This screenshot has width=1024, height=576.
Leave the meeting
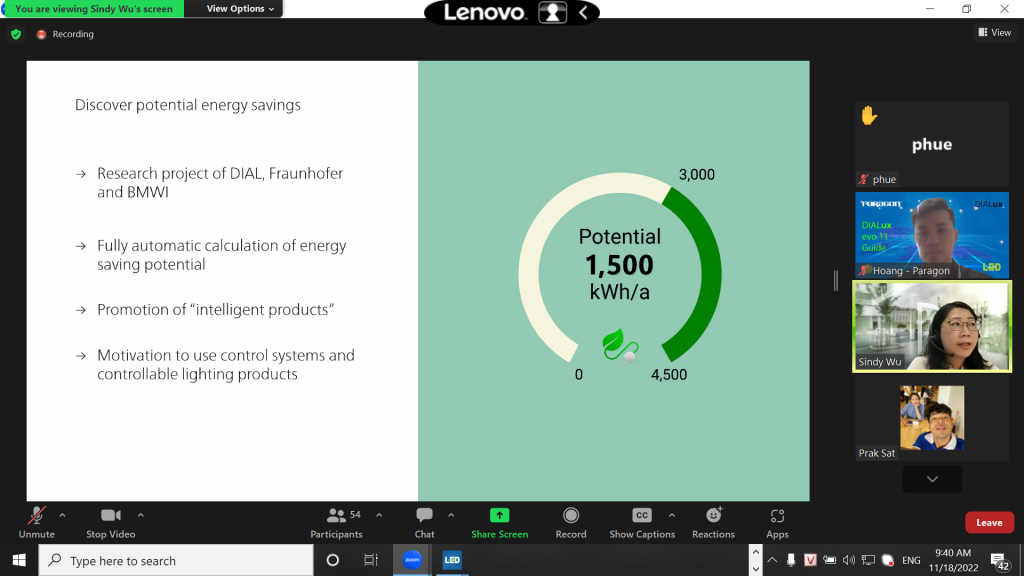(989, 522)
